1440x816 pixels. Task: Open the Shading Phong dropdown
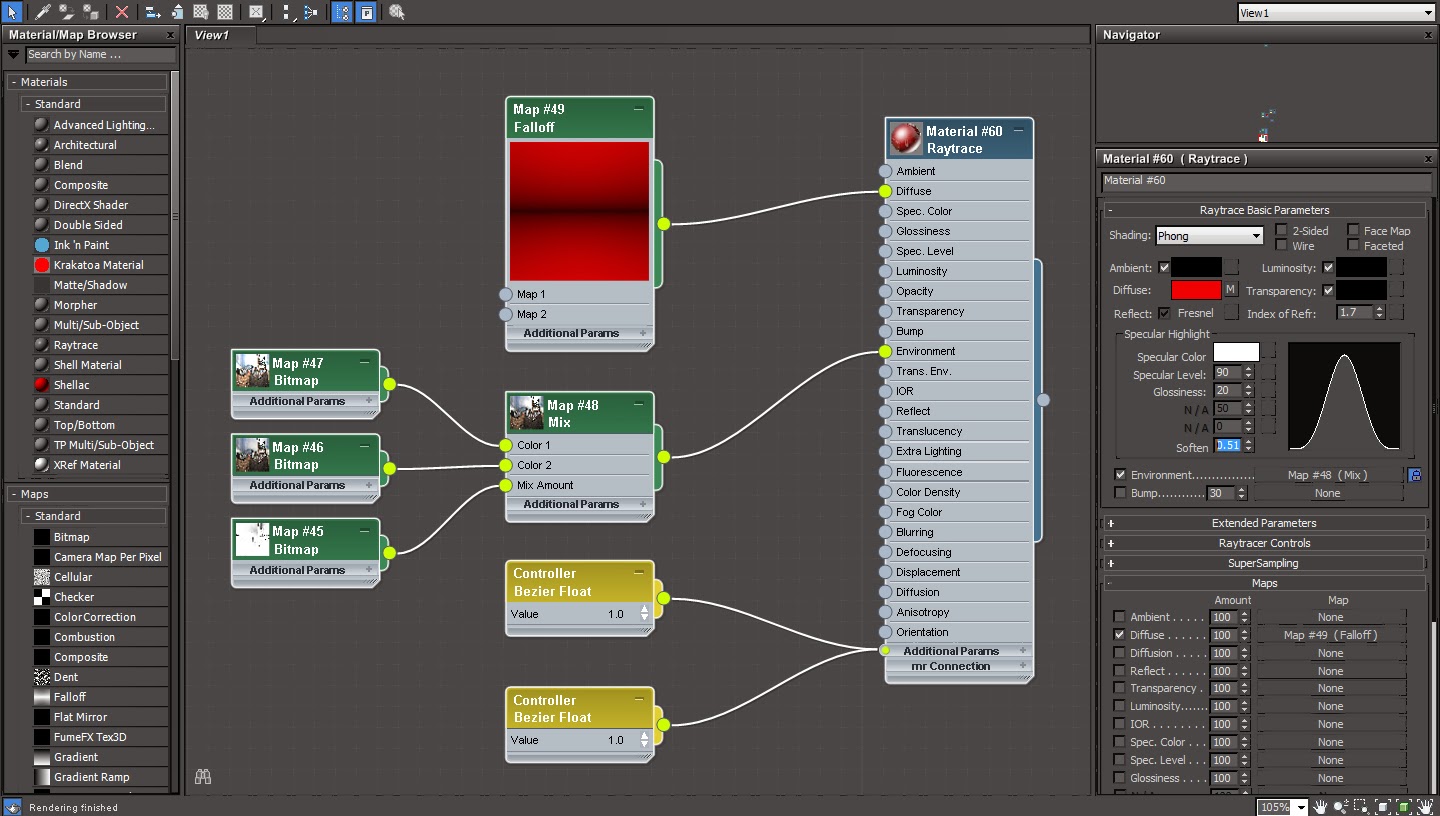1210,236
